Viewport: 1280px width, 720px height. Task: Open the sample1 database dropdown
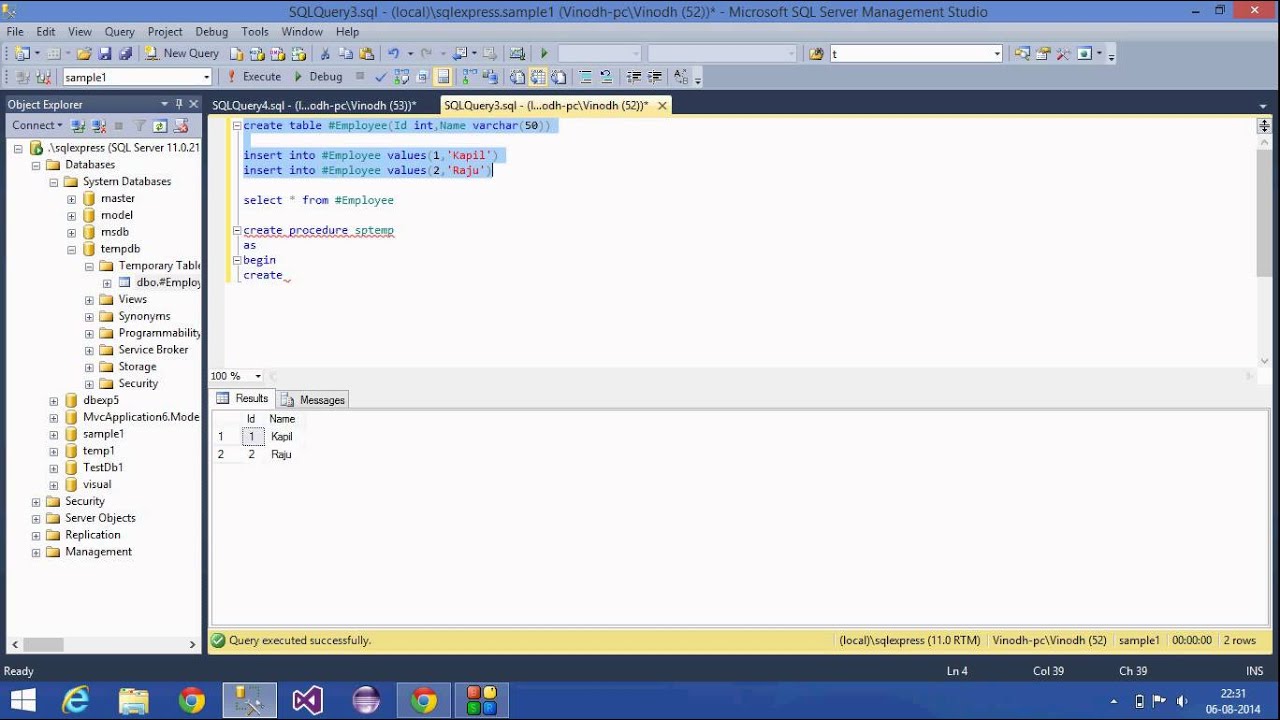click(x=207, y=77)
